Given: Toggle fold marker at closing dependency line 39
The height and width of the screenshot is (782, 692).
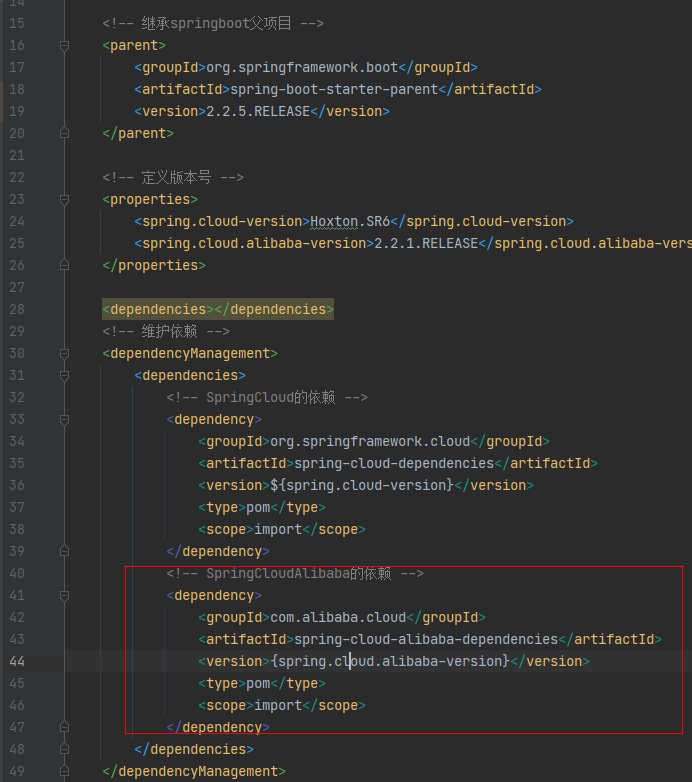Looking at the screenshot, I should 64,551.
